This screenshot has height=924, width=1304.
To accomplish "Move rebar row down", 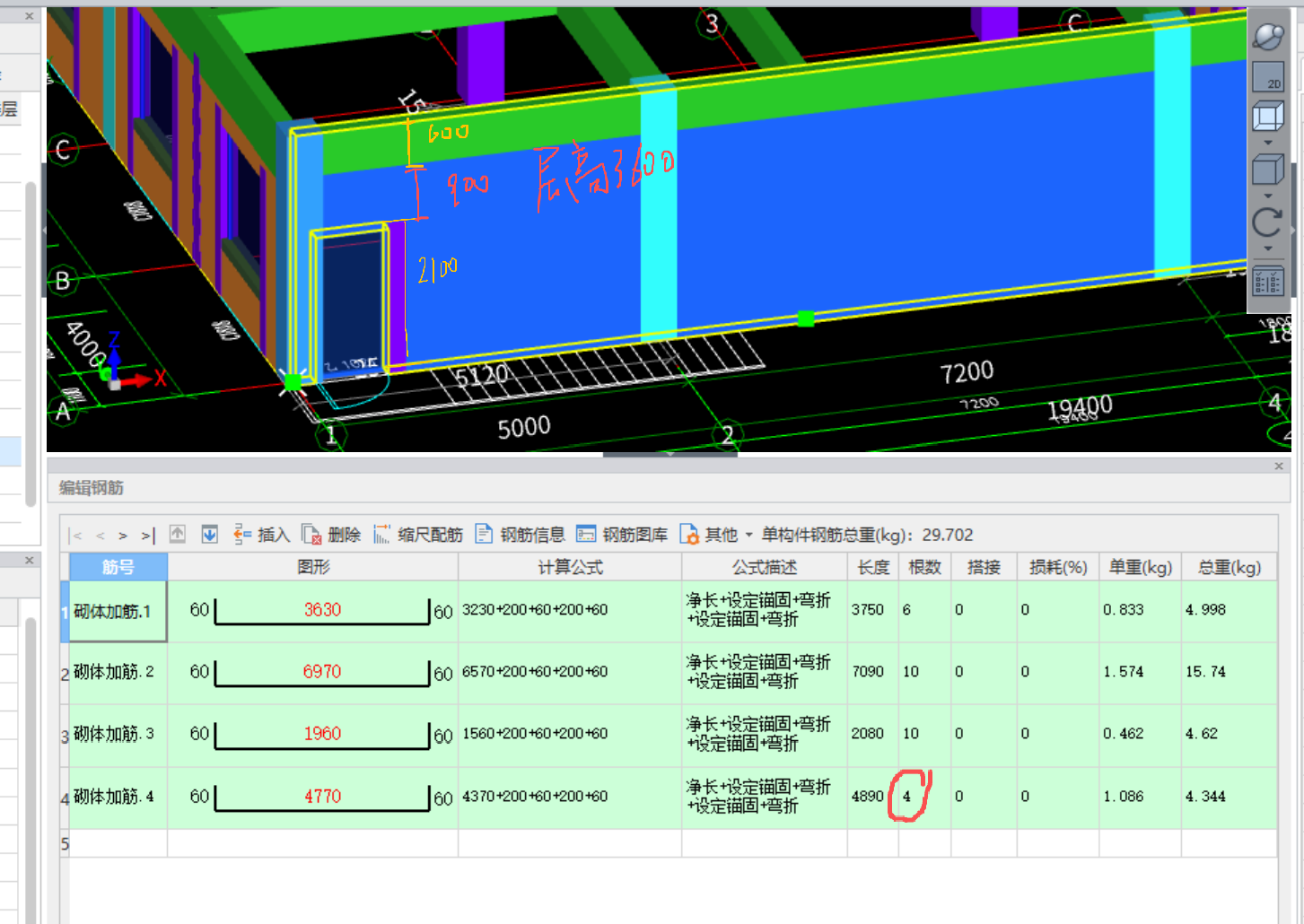I will point(209,535).
